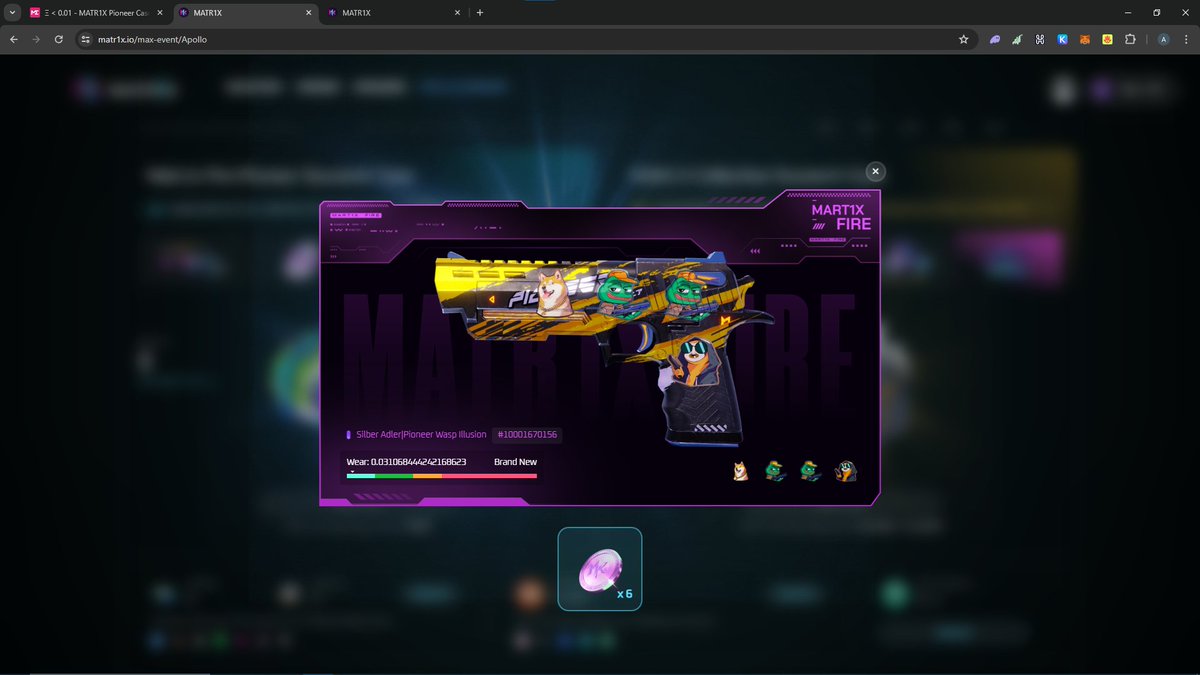Click the MATR1X FIRE logo in popup
The height and width of the screenshot is (675, 1200).
[x=843, y=218]
